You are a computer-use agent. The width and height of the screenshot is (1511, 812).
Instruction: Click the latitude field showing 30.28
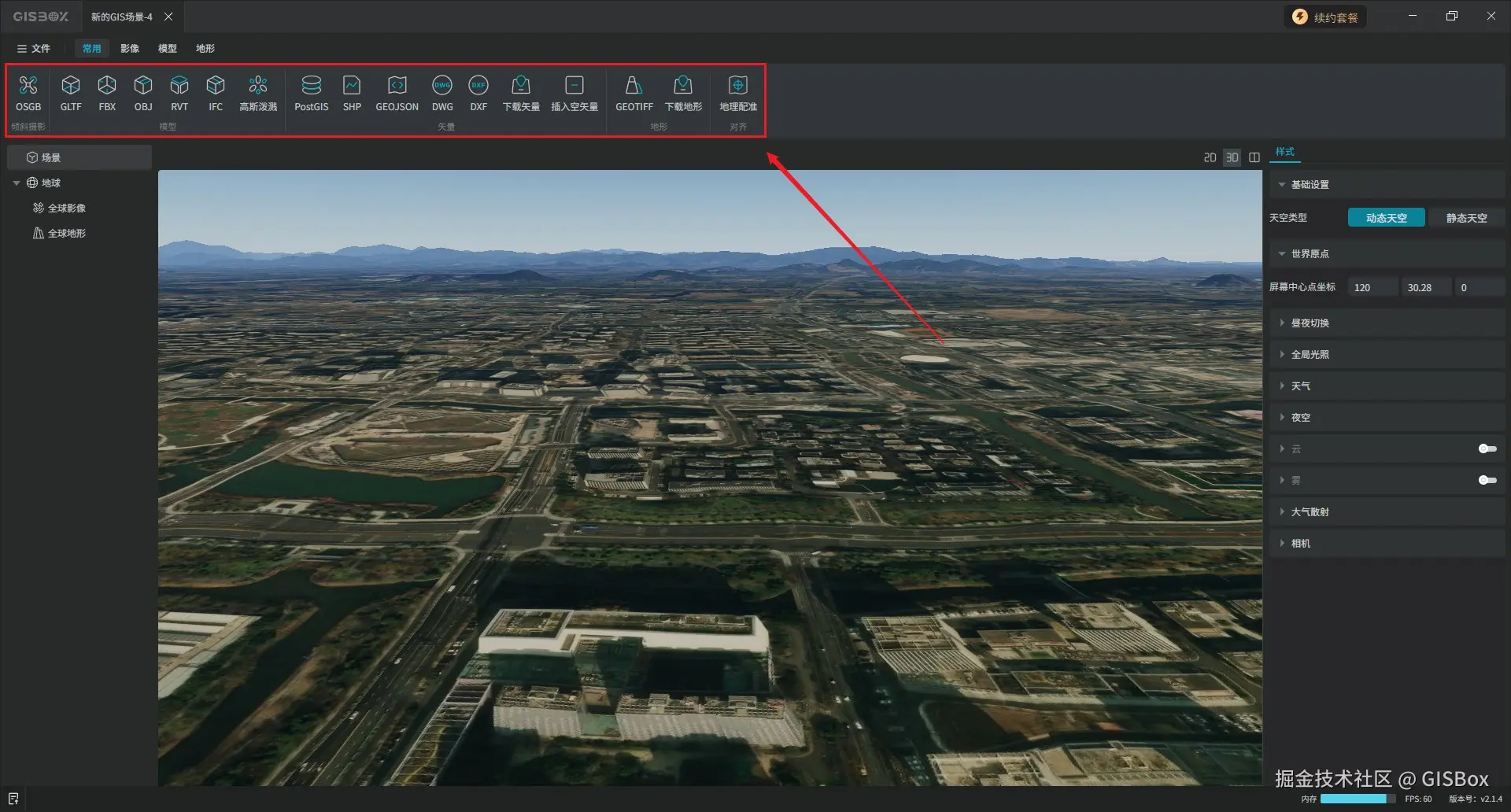coord(1427,288)
